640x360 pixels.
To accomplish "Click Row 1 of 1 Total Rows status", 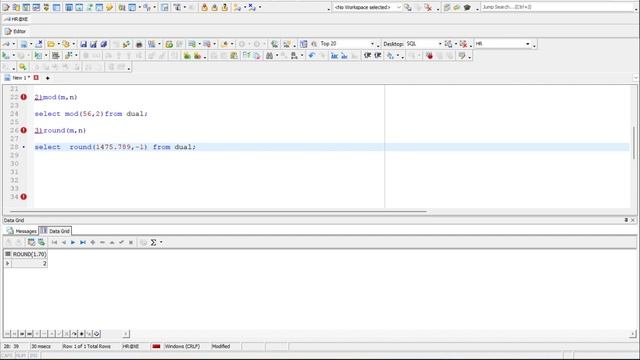I will pyautogui.click(x=87, y=346).
